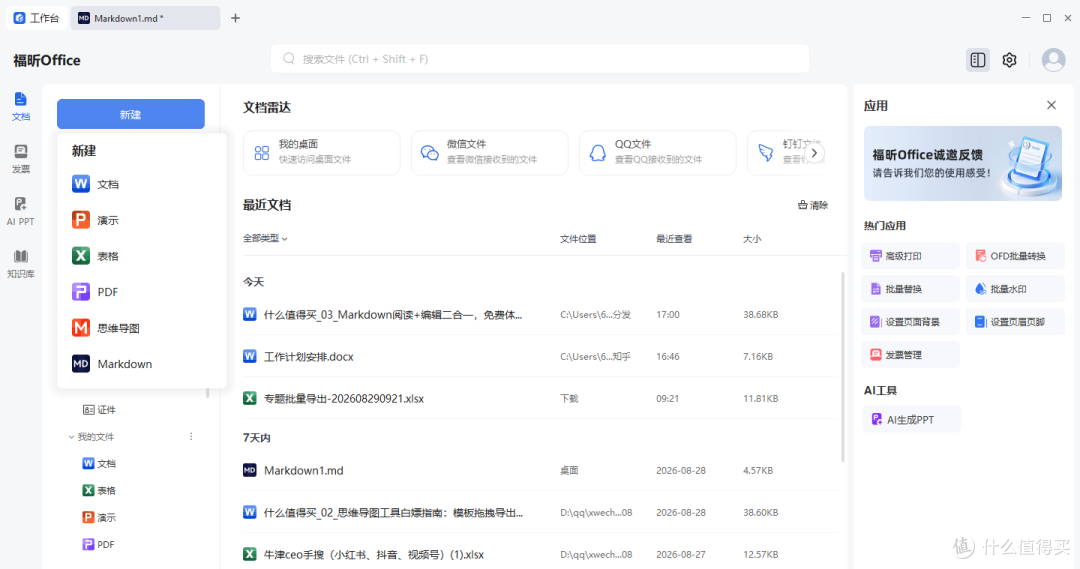Viewport: 1080px width, 569px height.
Task: Click the blue 新建 button
Action: coord(131,114)
